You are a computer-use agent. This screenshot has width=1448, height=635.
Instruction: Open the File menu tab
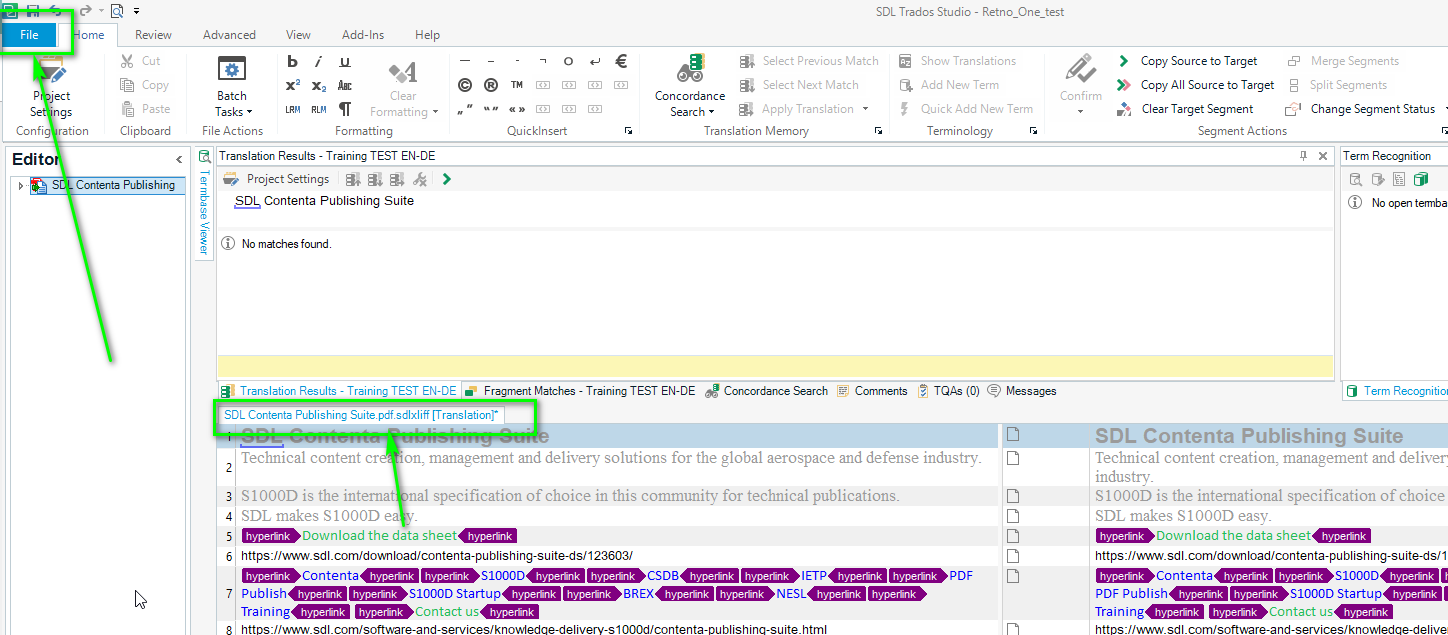pyautogui.click(x=30, y=35)
